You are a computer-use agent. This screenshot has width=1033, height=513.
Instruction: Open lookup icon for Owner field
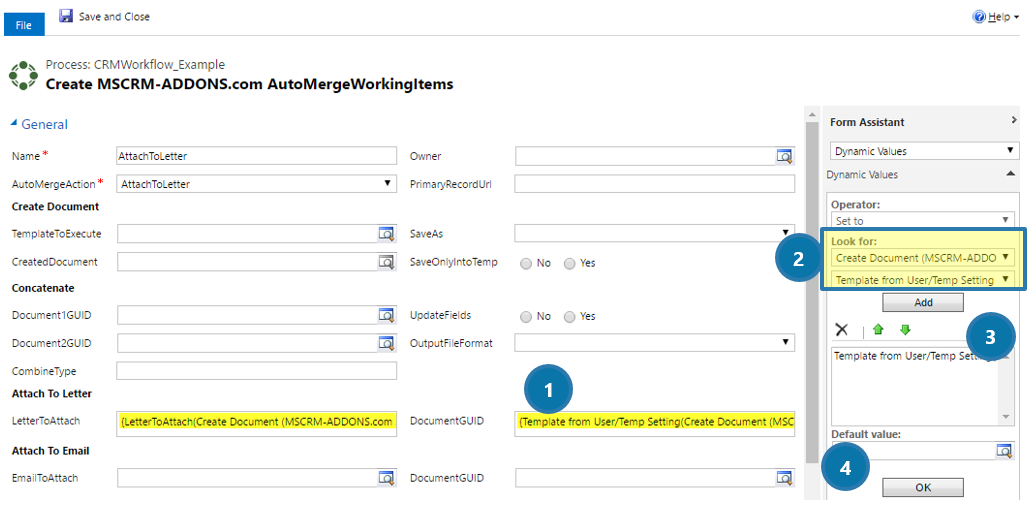pyautogui.click(x=785, y=156)
